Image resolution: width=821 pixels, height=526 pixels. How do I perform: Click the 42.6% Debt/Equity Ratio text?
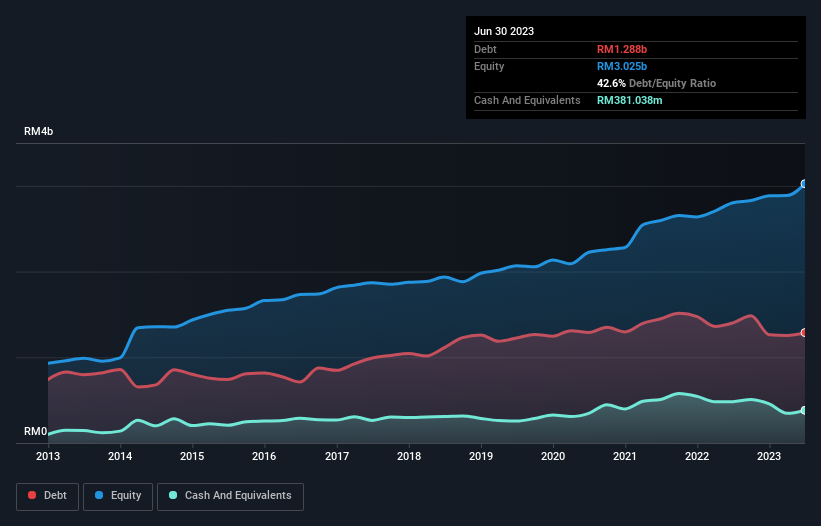tap(657, 83)
